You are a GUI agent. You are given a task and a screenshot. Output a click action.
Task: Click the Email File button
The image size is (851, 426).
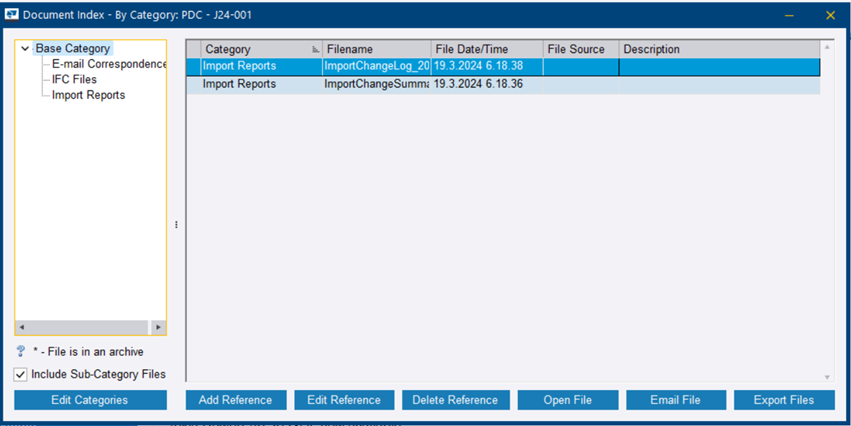pyautogui.click(x=675, y=400)
